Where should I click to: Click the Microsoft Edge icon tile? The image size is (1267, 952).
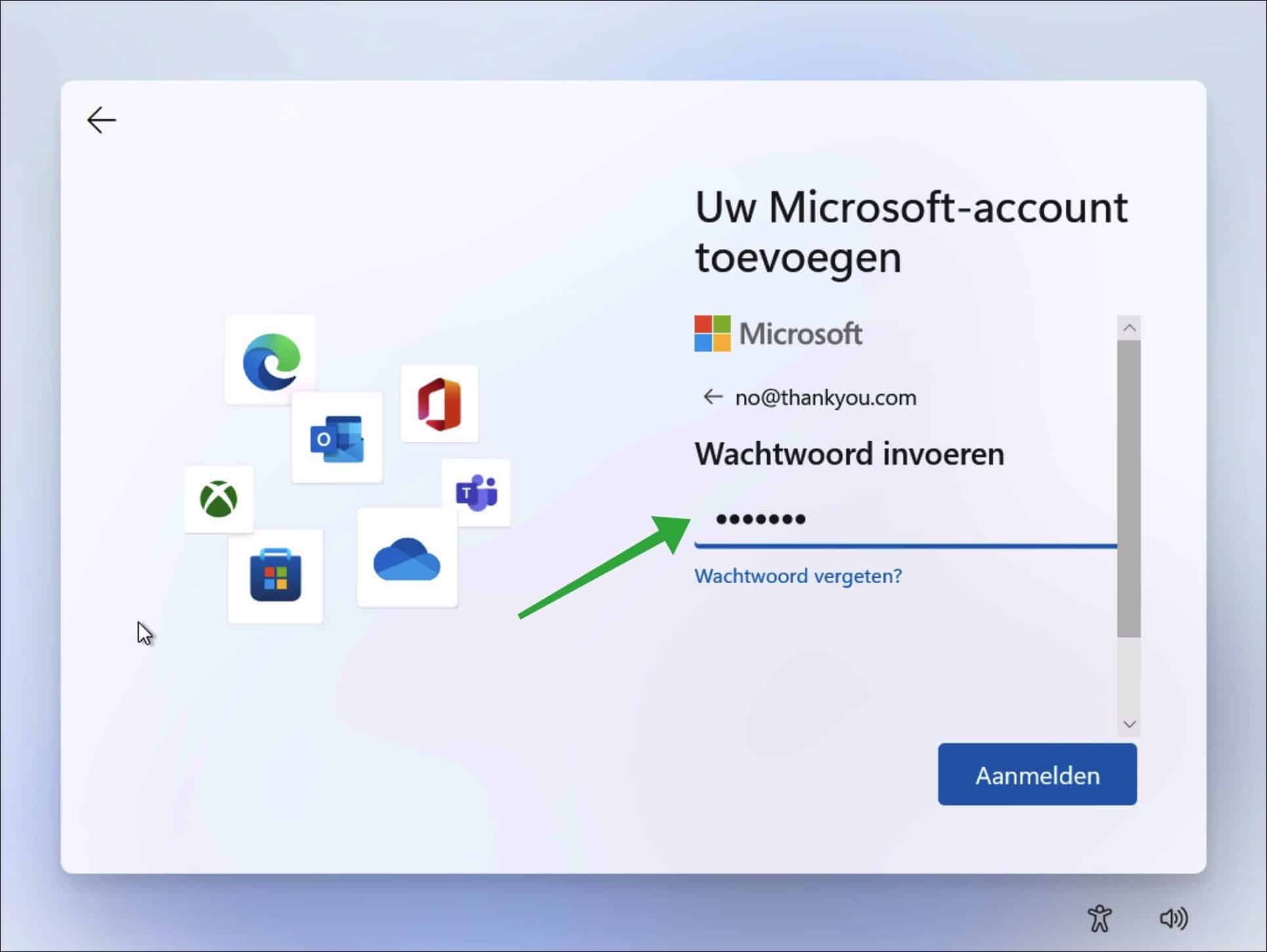pyautogui.click(x=270, y=360)
